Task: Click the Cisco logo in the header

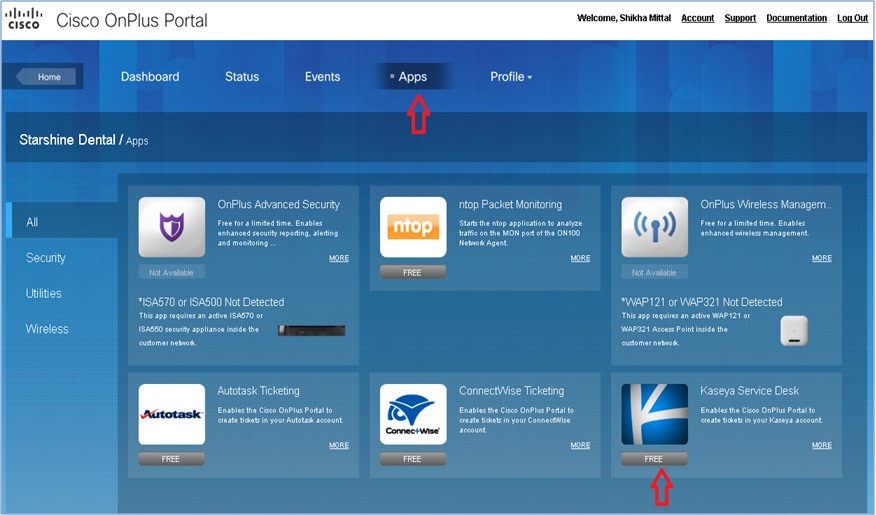Action: (23, 18)
